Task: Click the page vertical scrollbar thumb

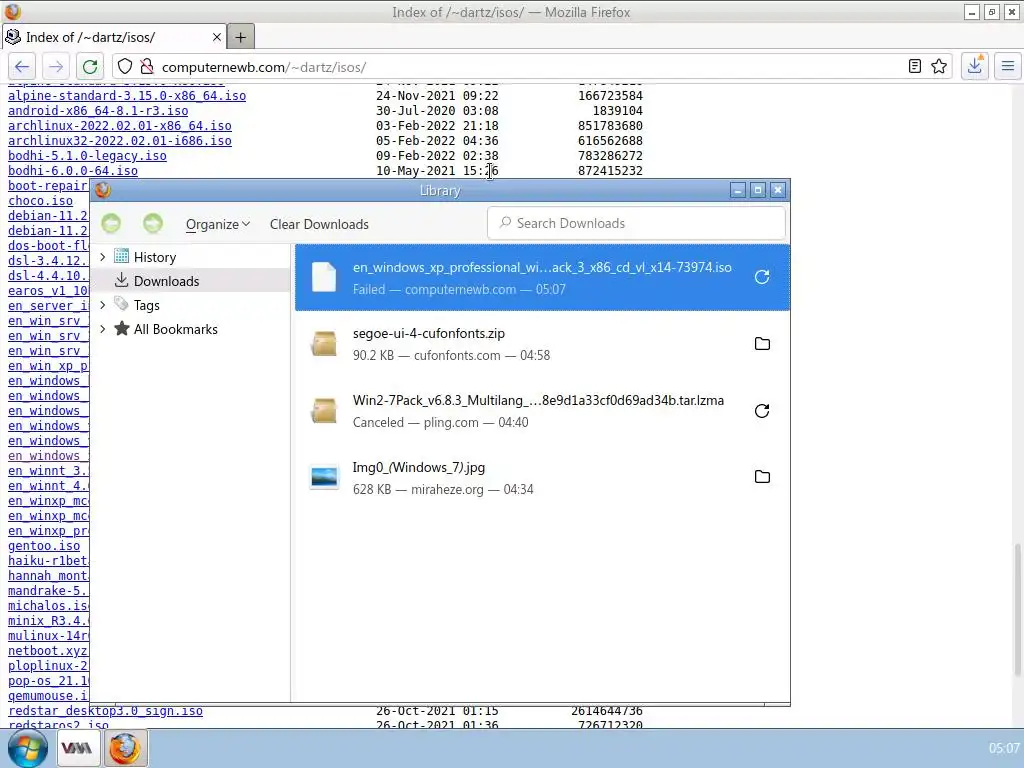Action: 1017,611
